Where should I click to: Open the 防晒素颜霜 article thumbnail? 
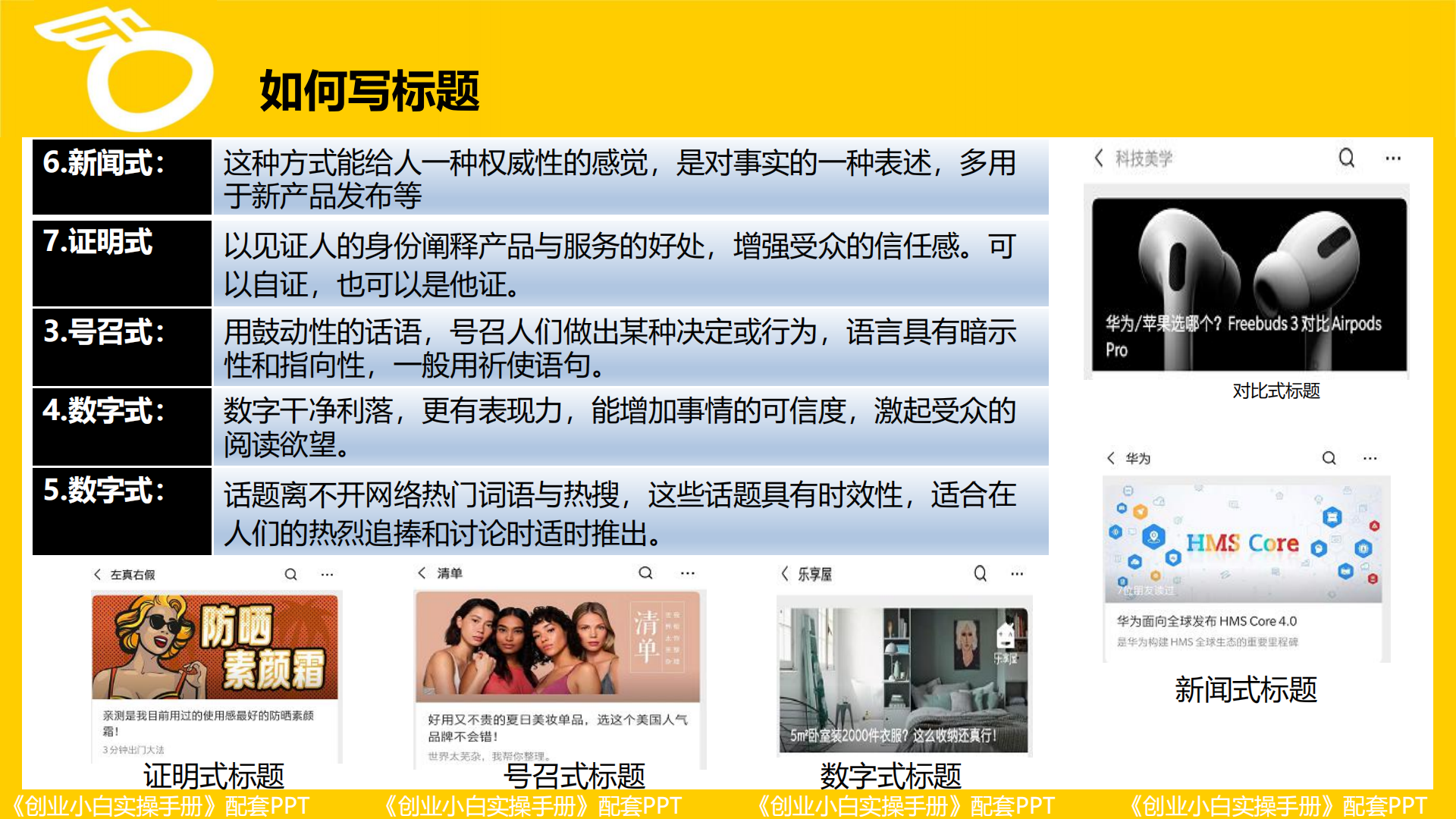point(215,647)
